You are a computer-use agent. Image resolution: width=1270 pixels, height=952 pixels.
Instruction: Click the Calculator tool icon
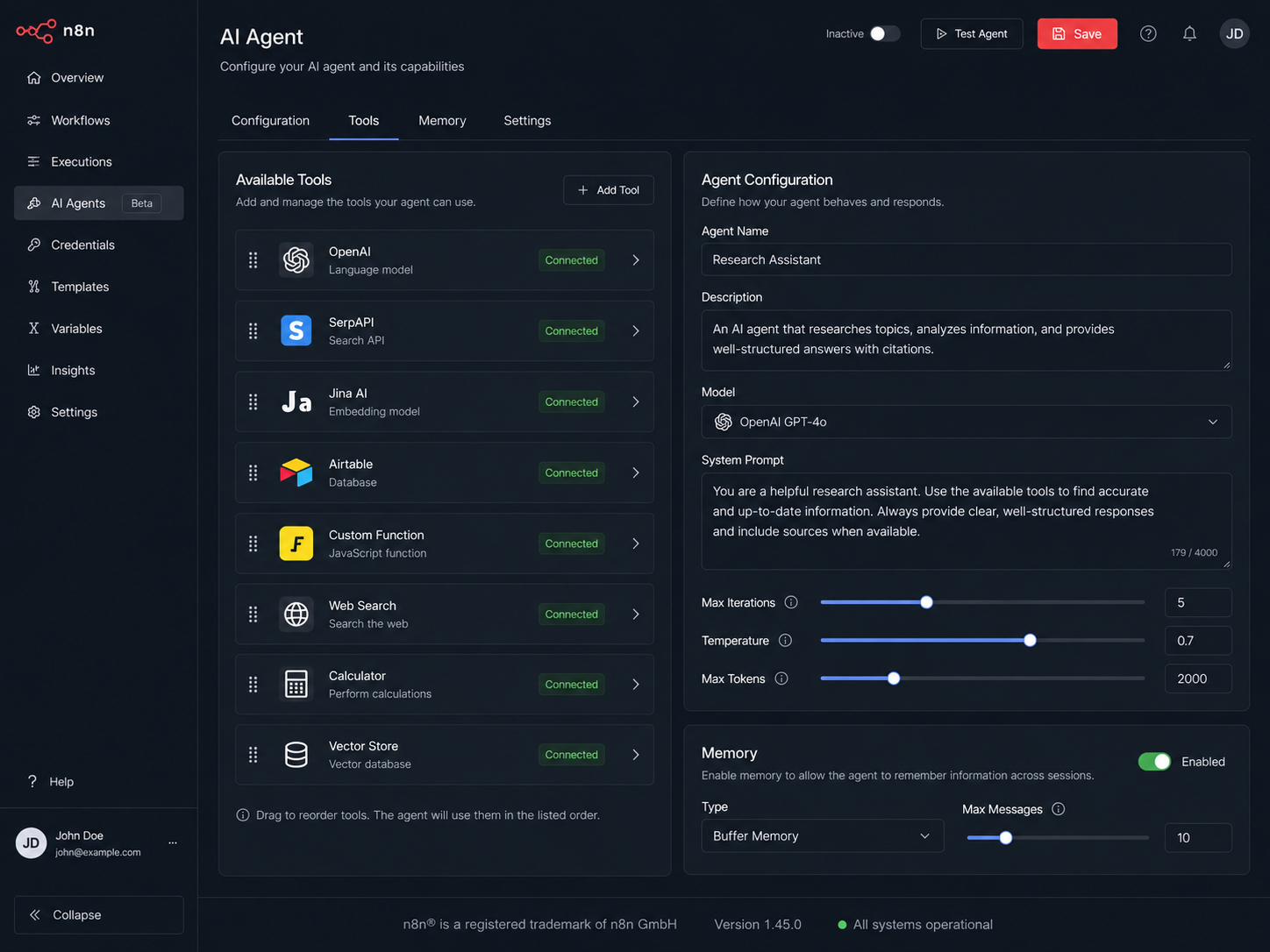296,685
